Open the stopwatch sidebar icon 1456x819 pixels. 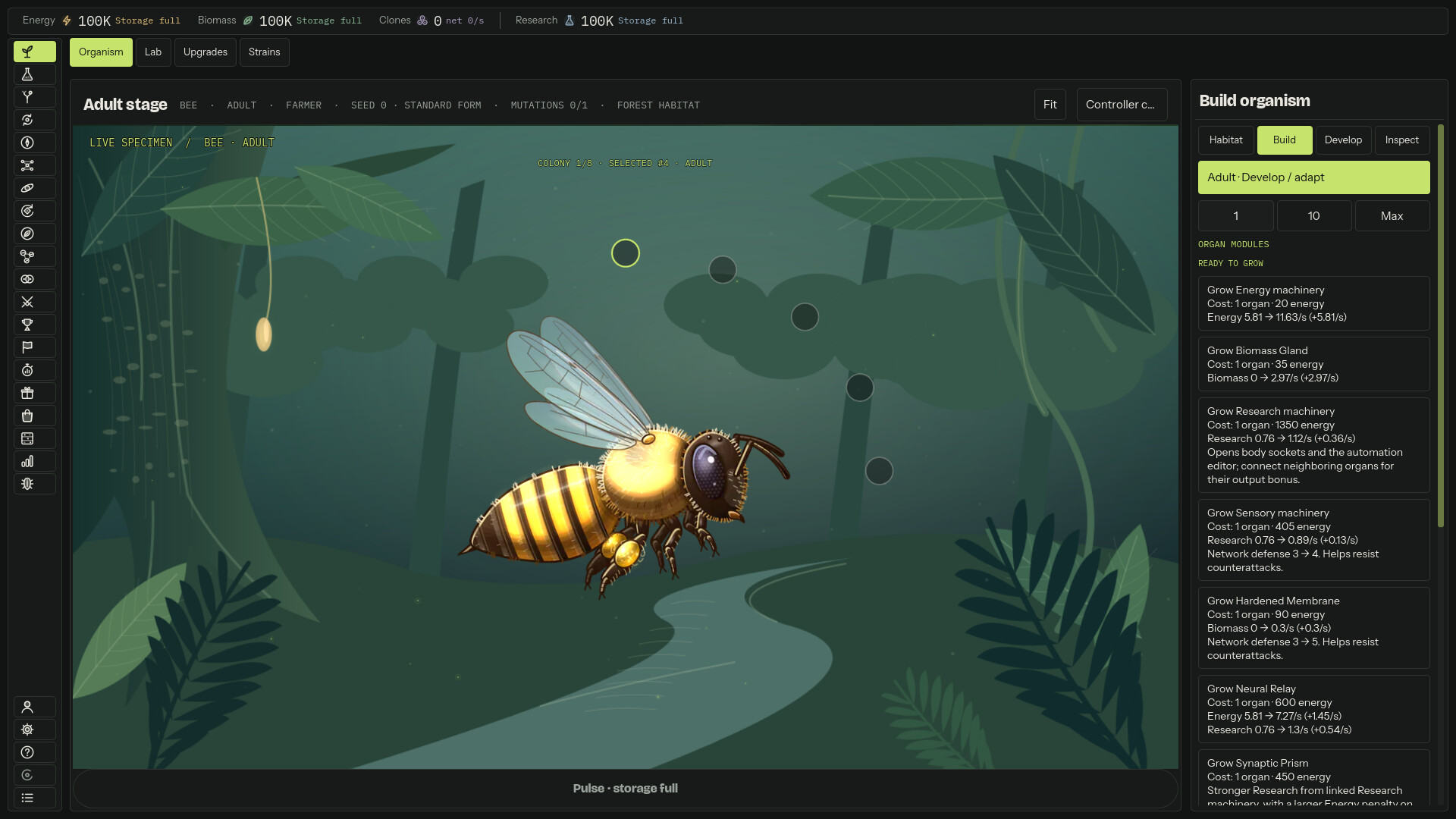pyautogui.click(x=34, y=370)
